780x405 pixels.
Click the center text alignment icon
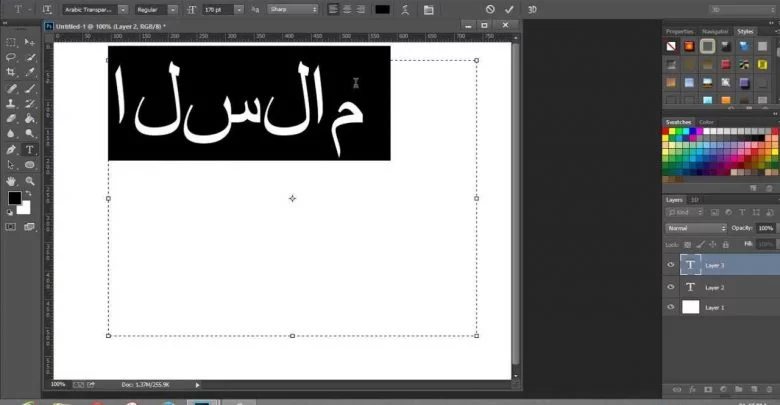pyautogui.click(x=348, y=9)
